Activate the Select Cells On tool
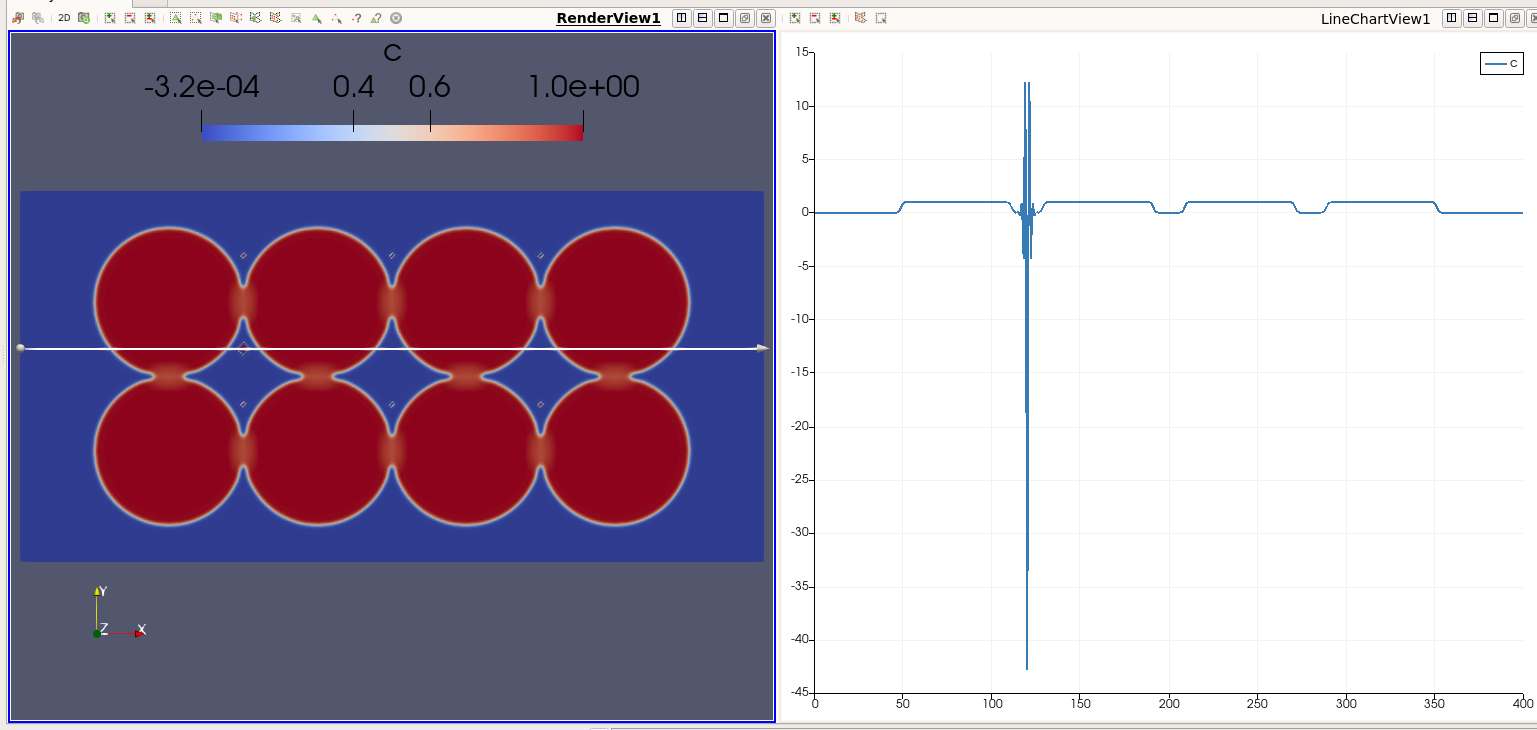The width and height of the screenshot is (1537, 730). 176,17
